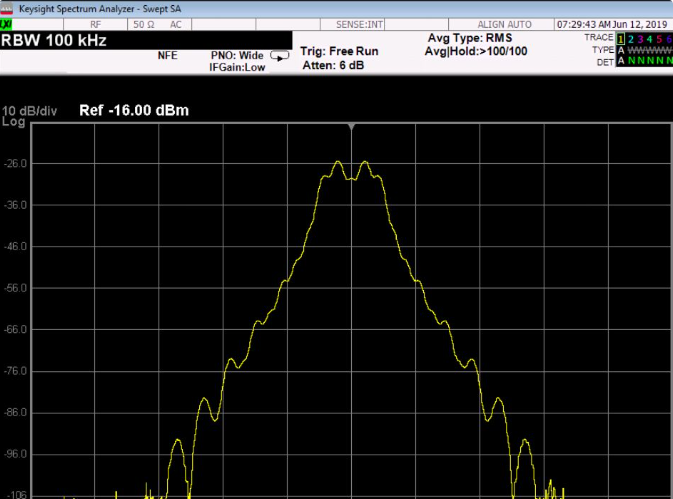Click the IFGain:Low setting

(x=237, y=67)
